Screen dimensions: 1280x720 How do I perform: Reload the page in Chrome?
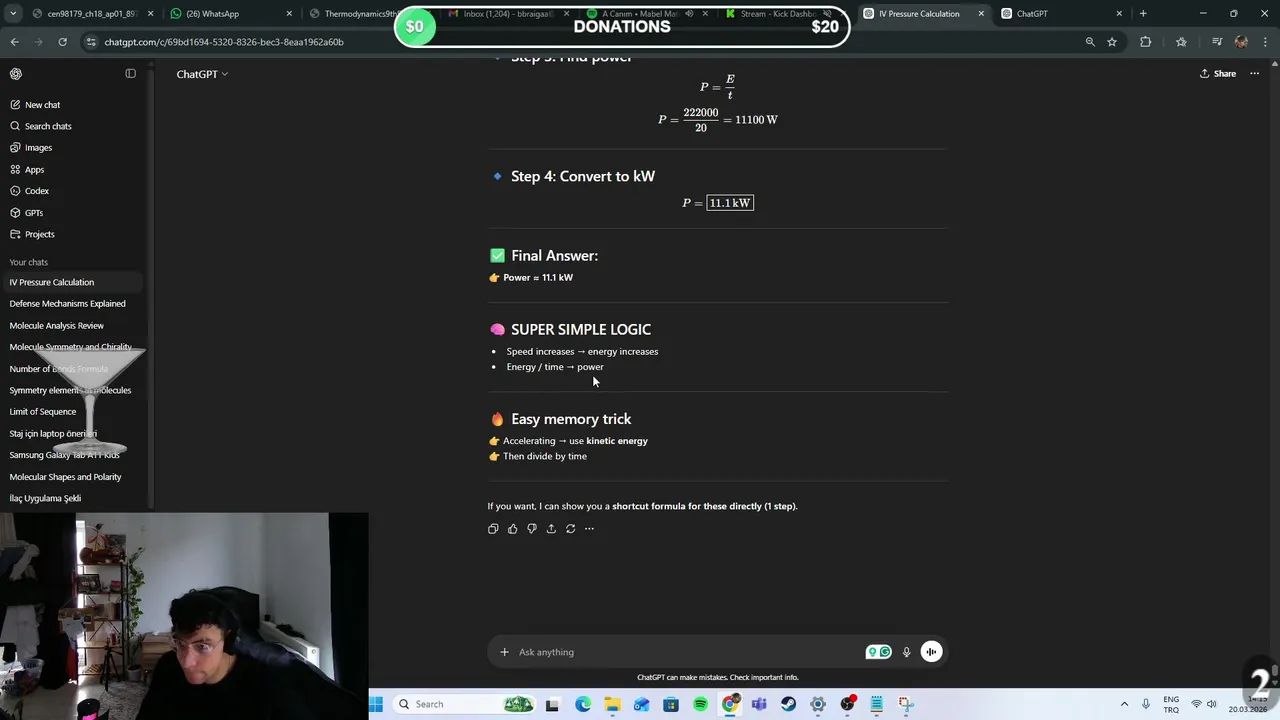[x=62, y=42]
